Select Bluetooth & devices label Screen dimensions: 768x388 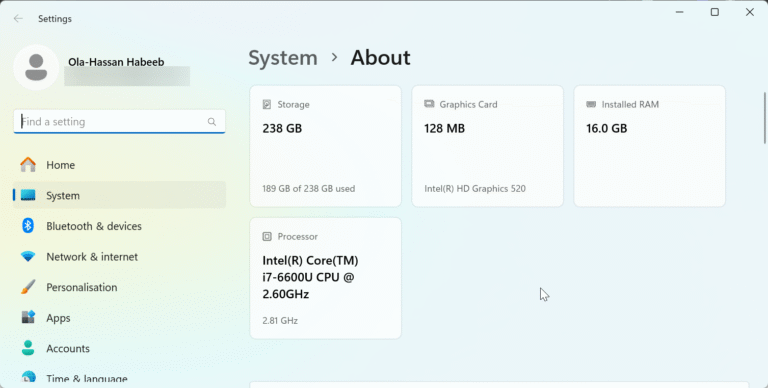94,226
